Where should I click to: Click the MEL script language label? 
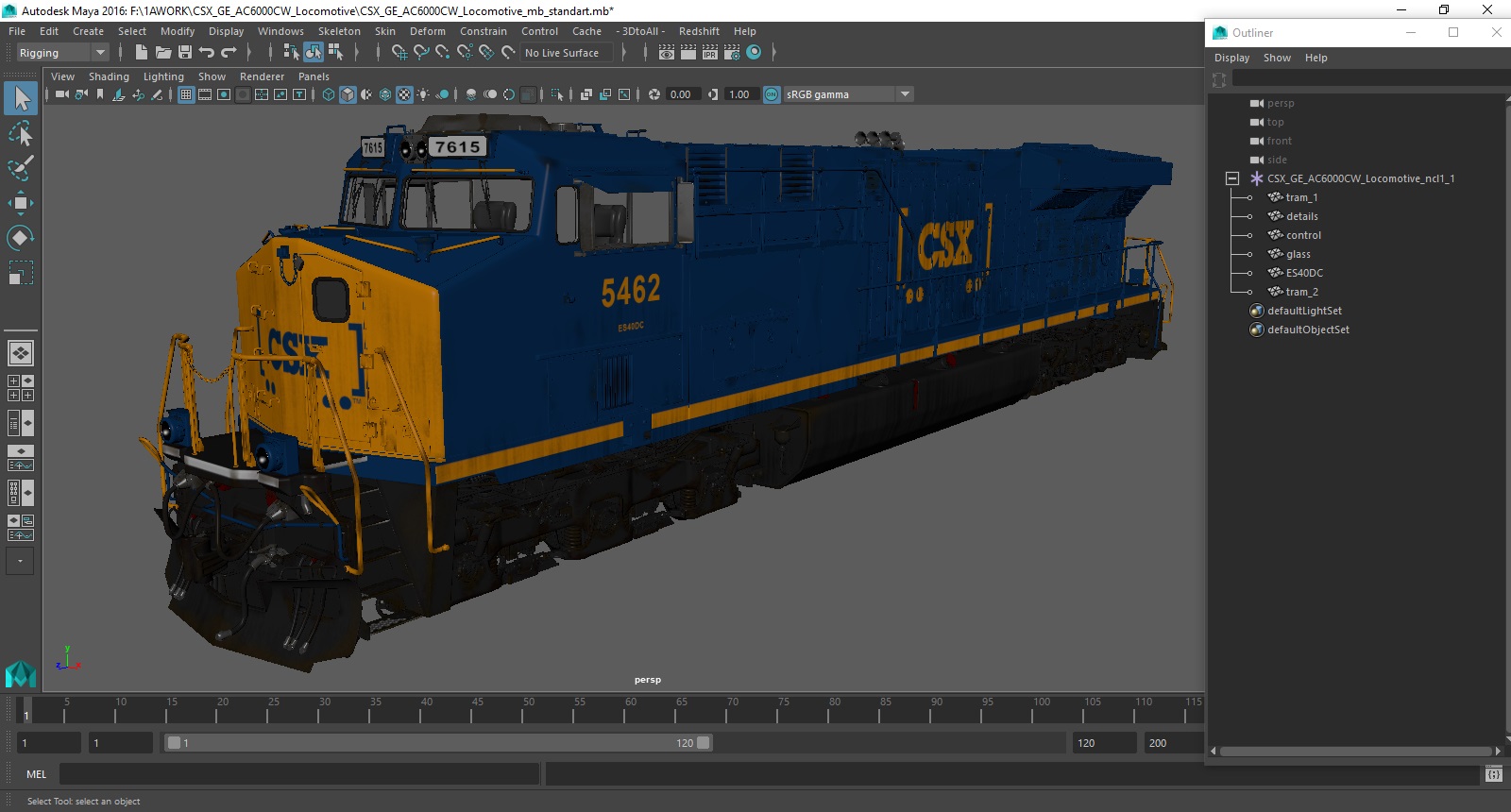pos(36,774)
